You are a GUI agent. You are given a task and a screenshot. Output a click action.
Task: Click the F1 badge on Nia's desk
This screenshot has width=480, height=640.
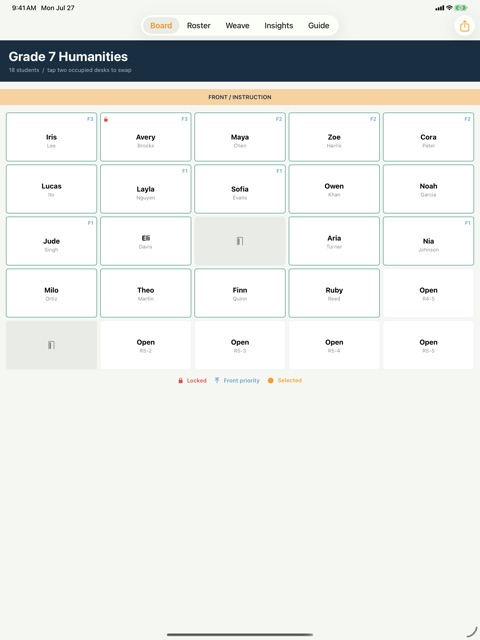467,223
